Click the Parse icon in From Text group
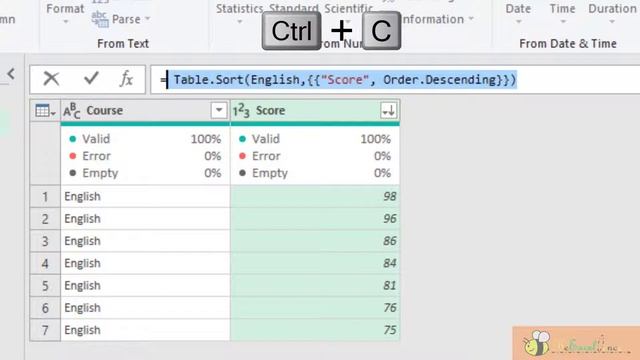 coord(100,19)
